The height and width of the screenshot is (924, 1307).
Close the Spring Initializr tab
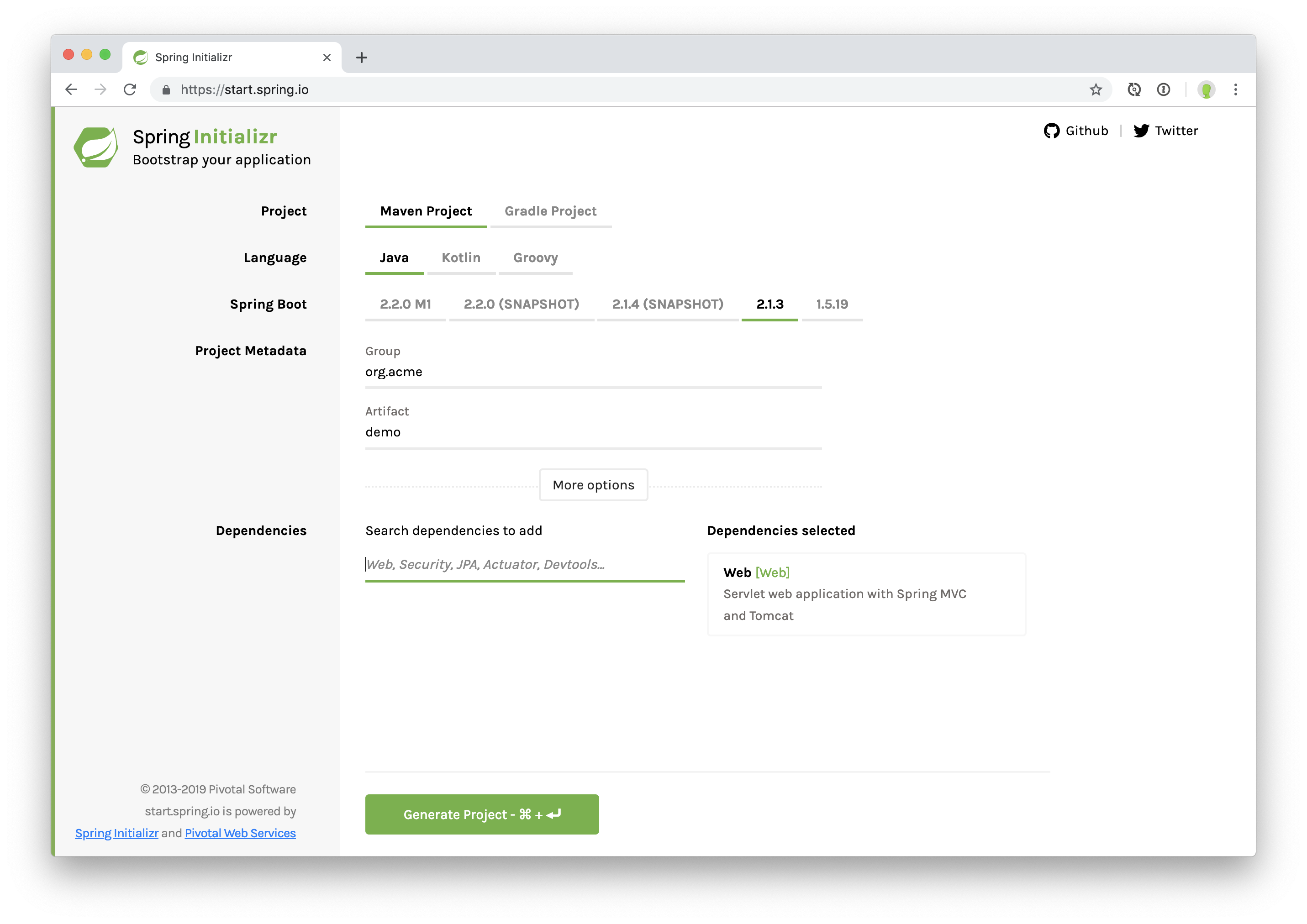pos(327,58)
